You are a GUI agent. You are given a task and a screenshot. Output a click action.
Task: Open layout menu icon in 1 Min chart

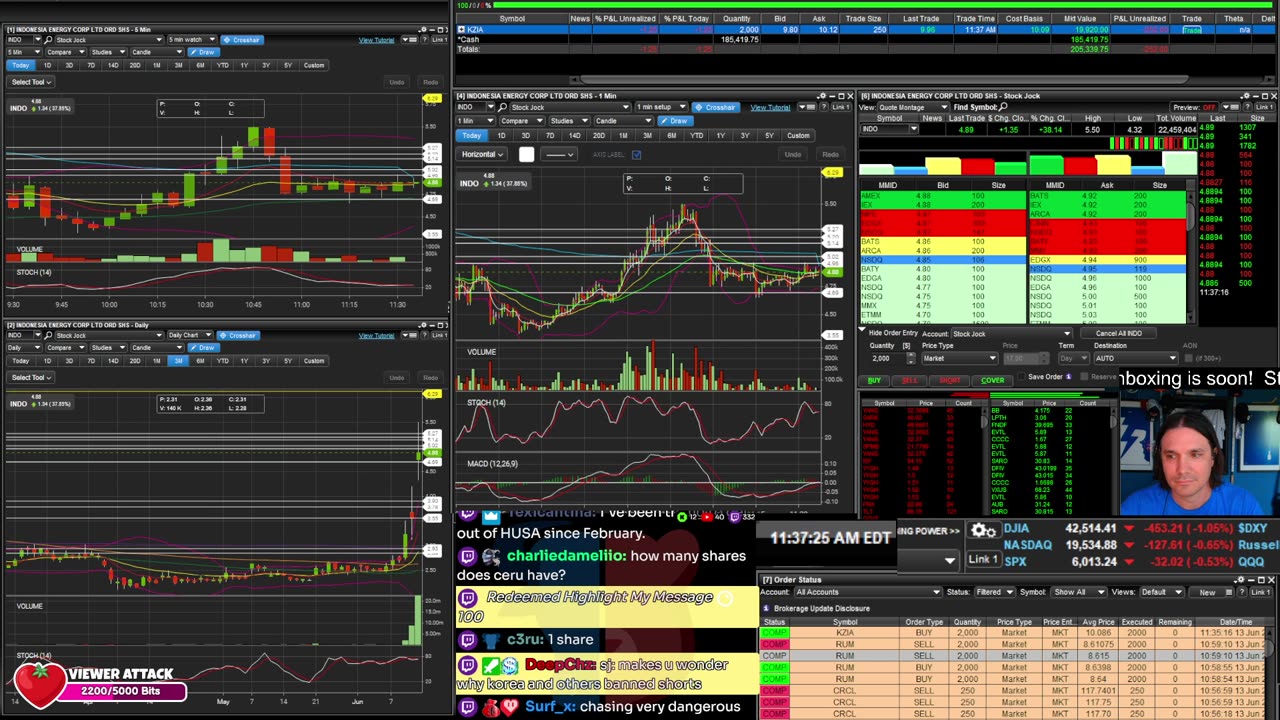point(807,107)
